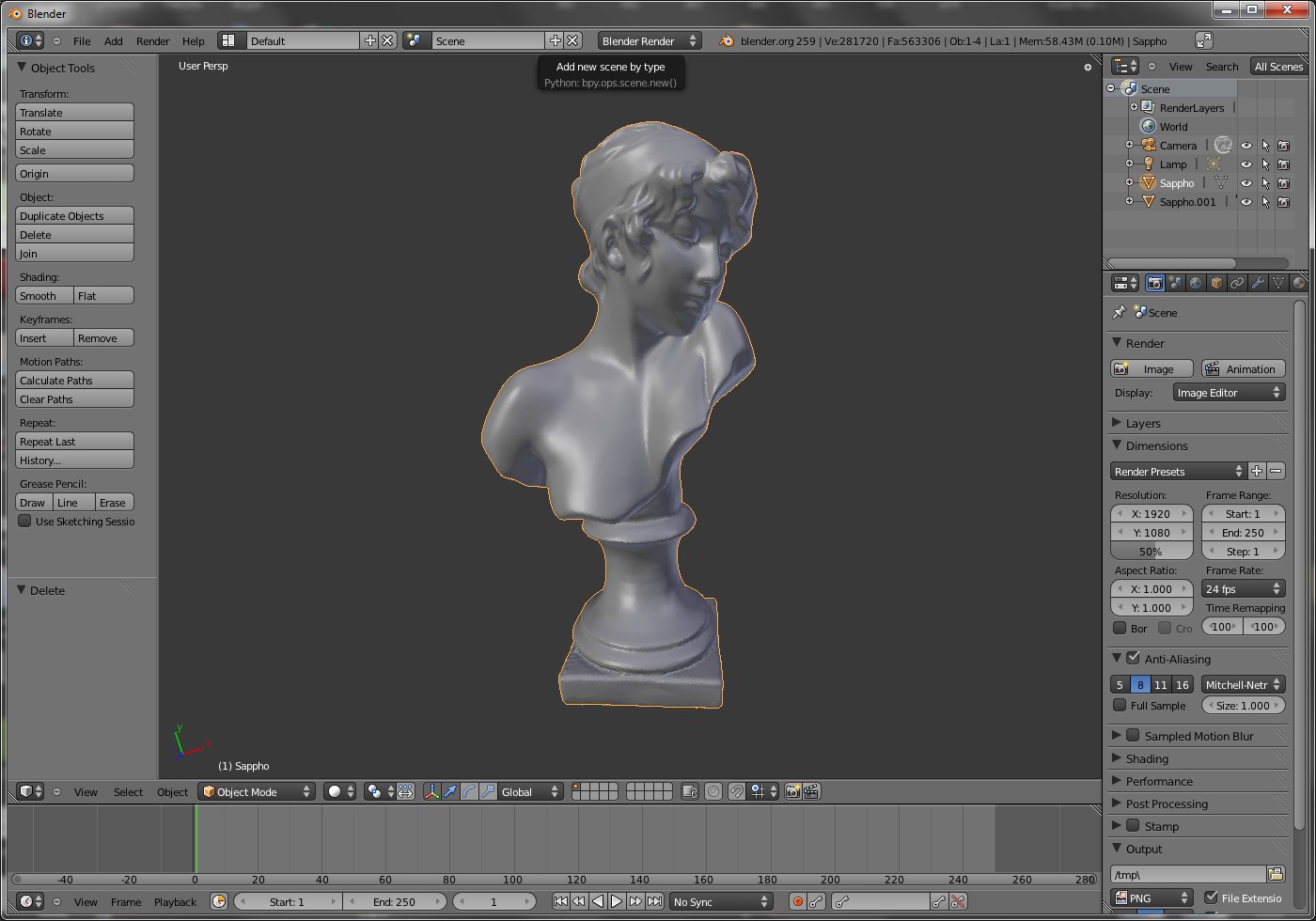Viewport: 1316px width, 921px height.
Task: Play animation in reverse
Action: (x=598, y=901)
